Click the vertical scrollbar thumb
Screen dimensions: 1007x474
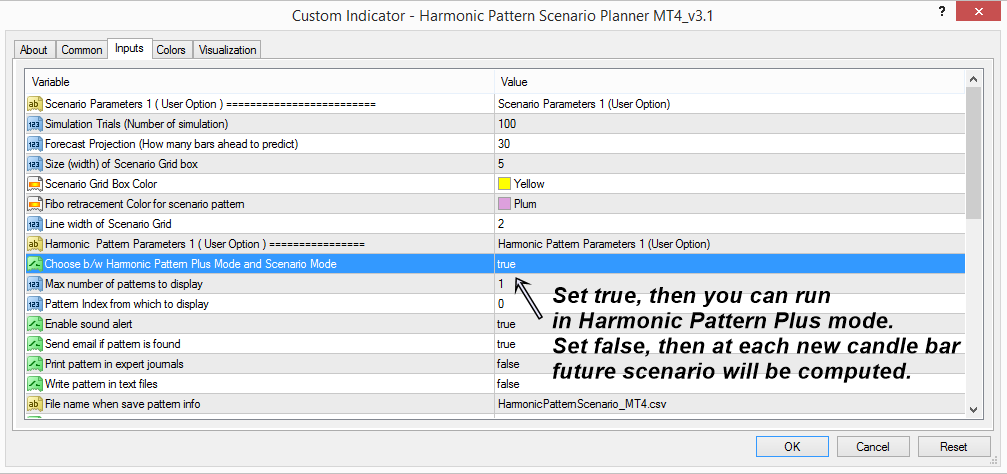pos(973,153)
